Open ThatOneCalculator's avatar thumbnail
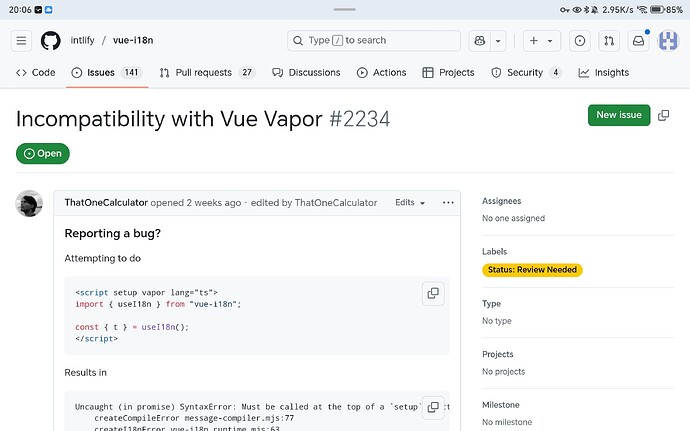This screenshot has width=690, height=431. (29, 203)
